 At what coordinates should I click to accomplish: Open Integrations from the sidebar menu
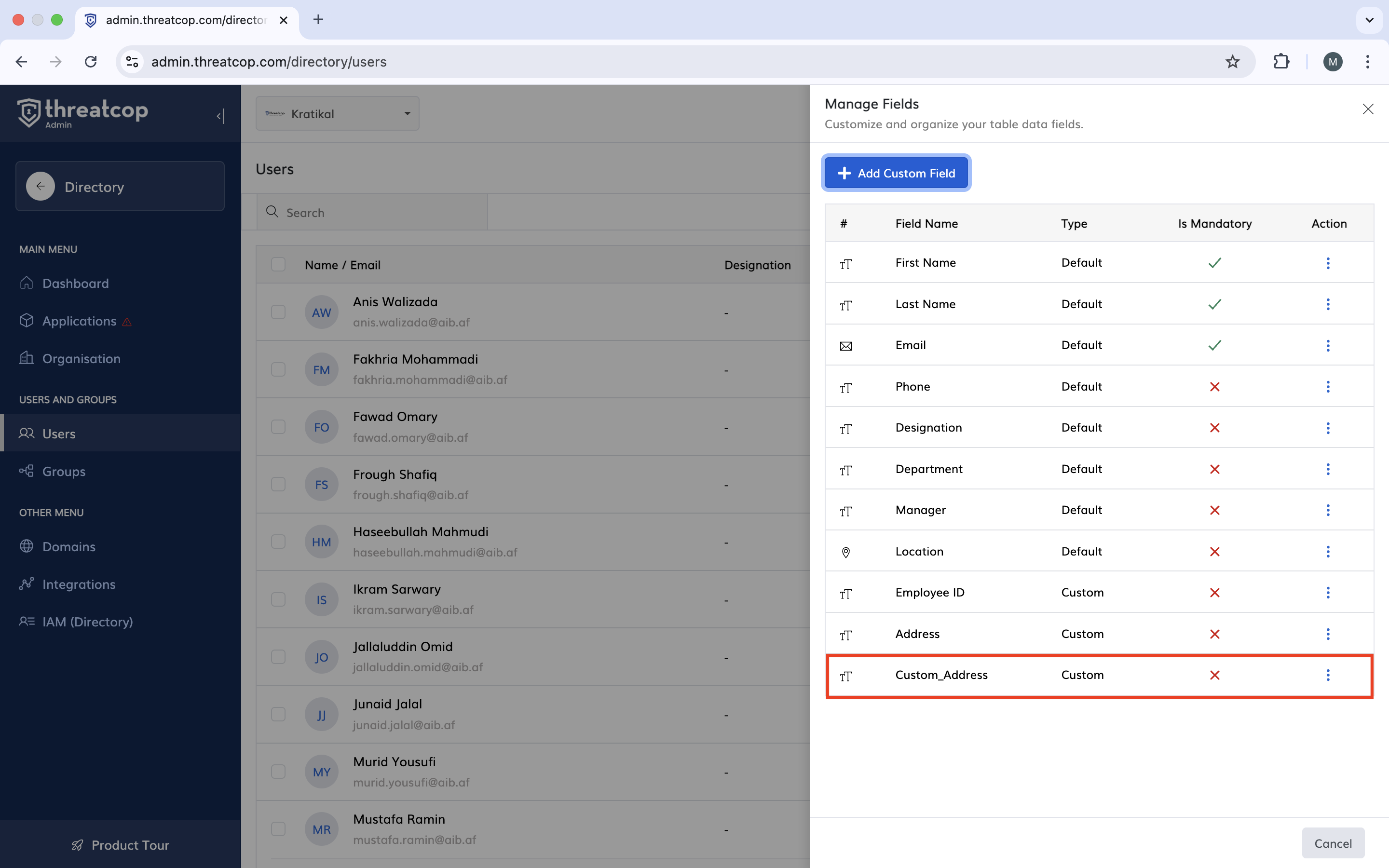click(79, 584)
